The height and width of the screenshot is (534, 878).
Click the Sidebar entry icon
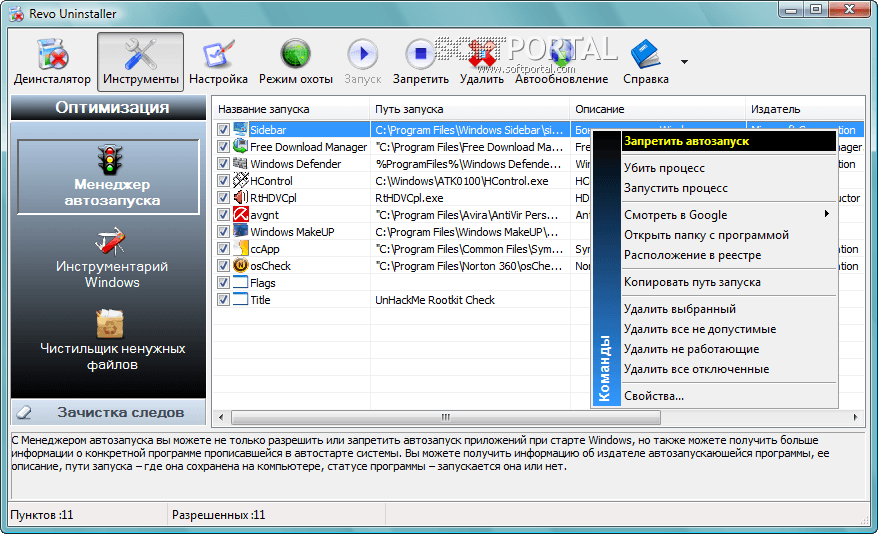click(x=240, y=129)
